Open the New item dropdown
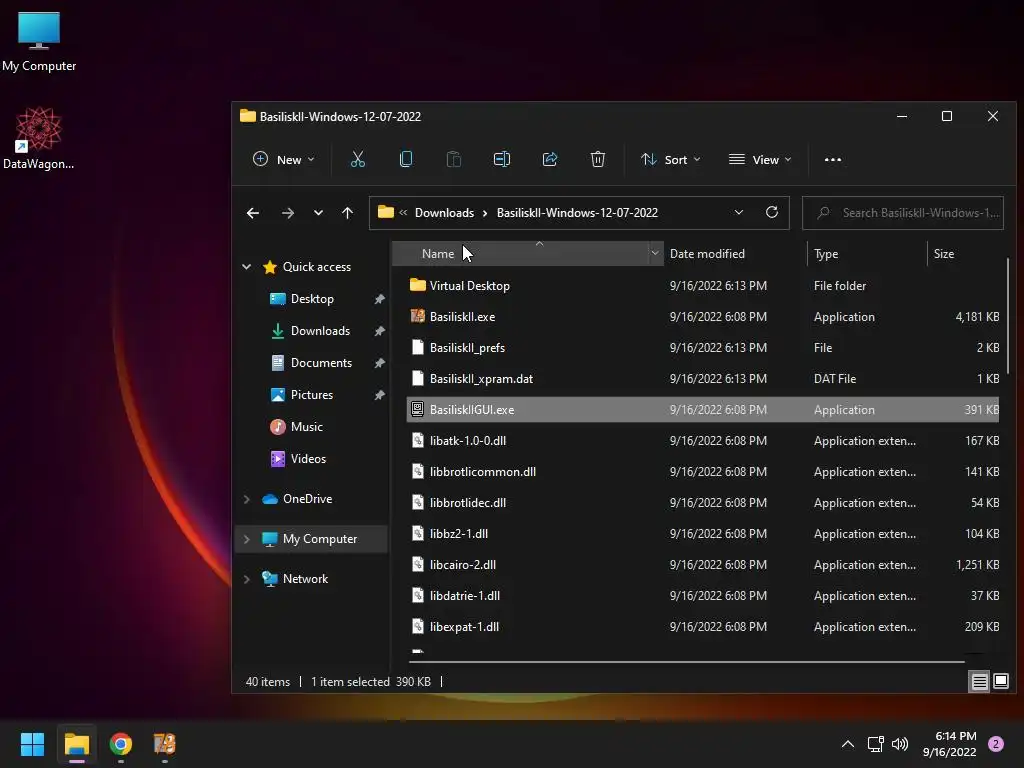1024x768 pixels. (283, 159)
